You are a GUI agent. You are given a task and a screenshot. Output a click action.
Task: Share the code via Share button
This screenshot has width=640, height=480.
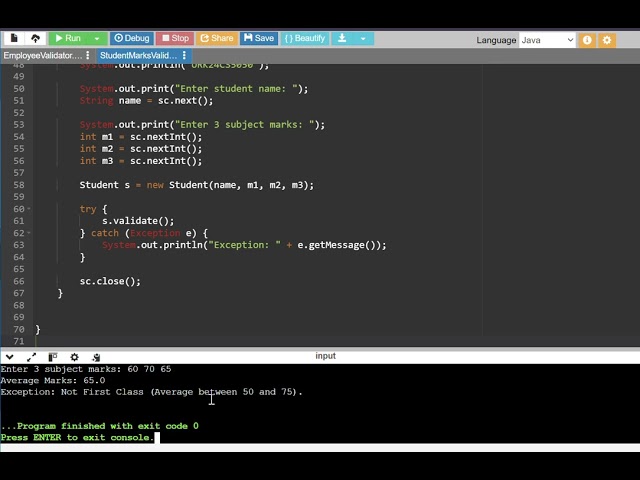[x=217, y=38]
